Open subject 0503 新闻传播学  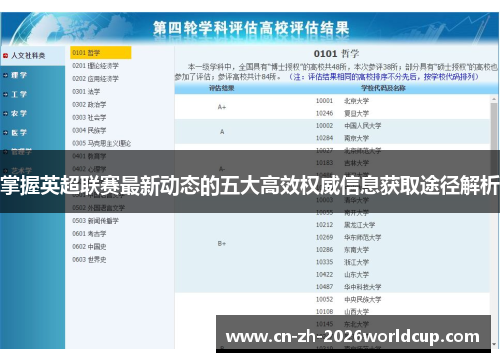pos(95,221)
